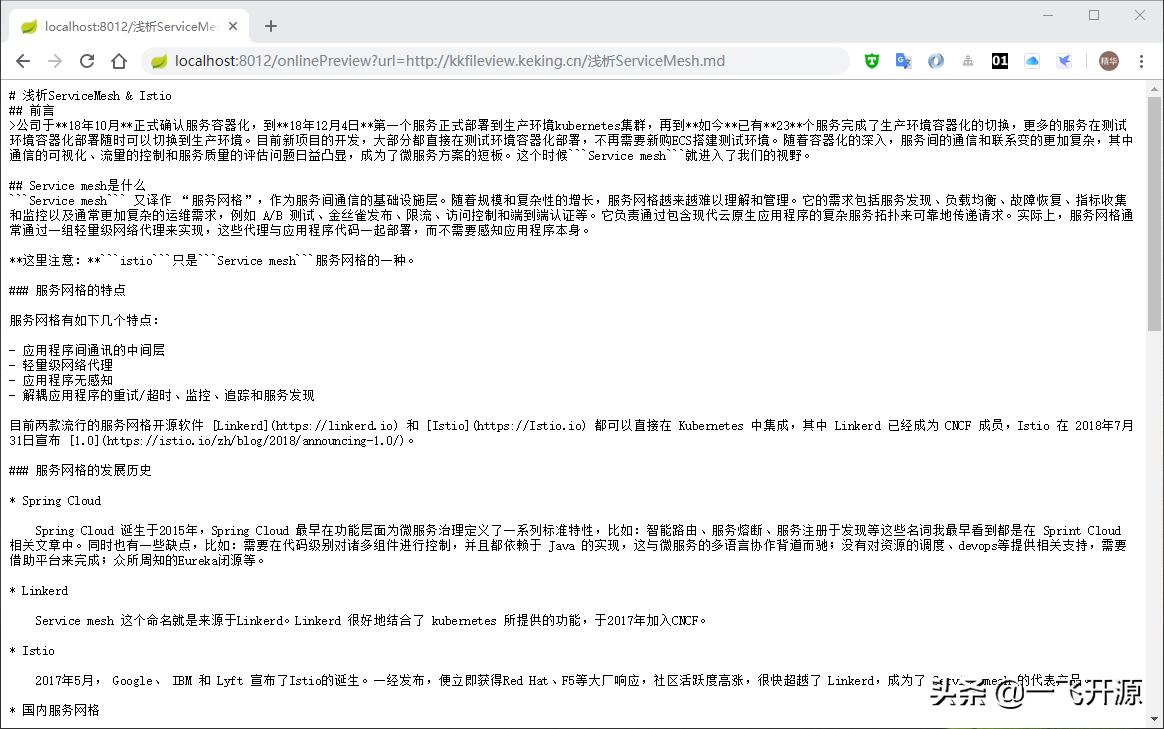
Task: Select the blue cloud extension icon
Action: pyautogui.click(x=1032, y=61)
